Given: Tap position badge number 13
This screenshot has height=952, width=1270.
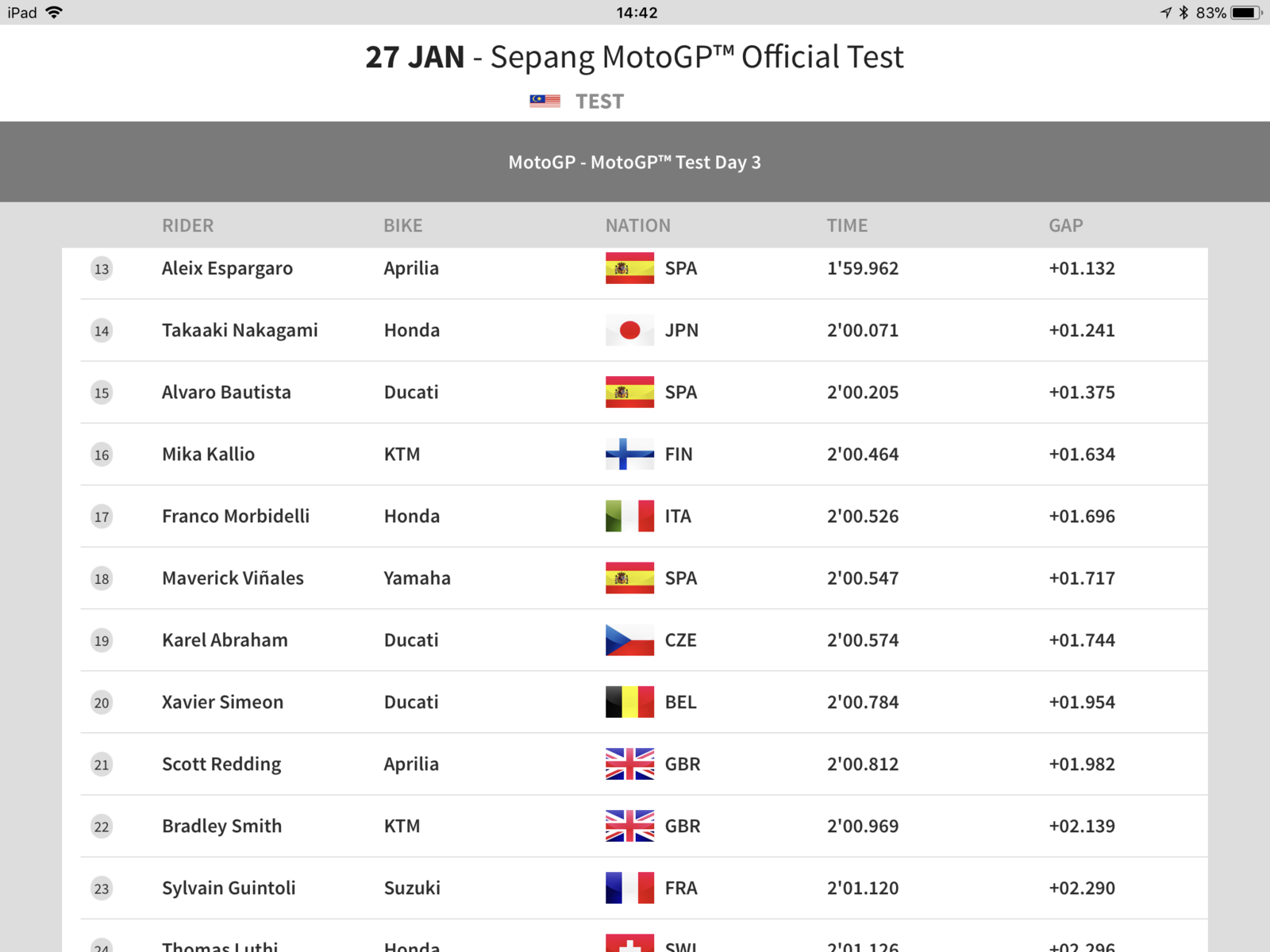Looking at the screenshot, I should pyautogui.click(x=102, y=269).
